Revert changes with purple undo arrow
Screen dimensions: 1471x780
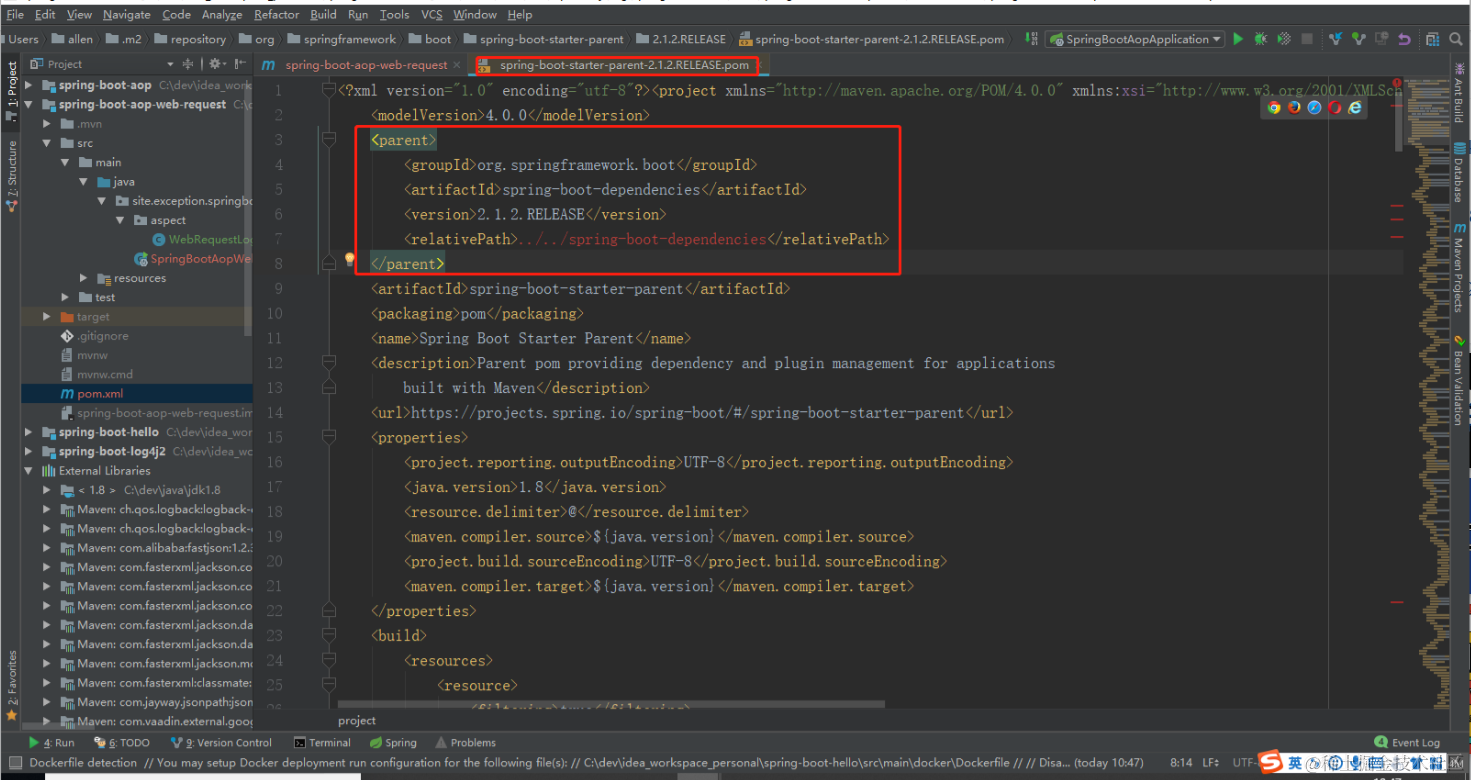(x=1404, y=39)
